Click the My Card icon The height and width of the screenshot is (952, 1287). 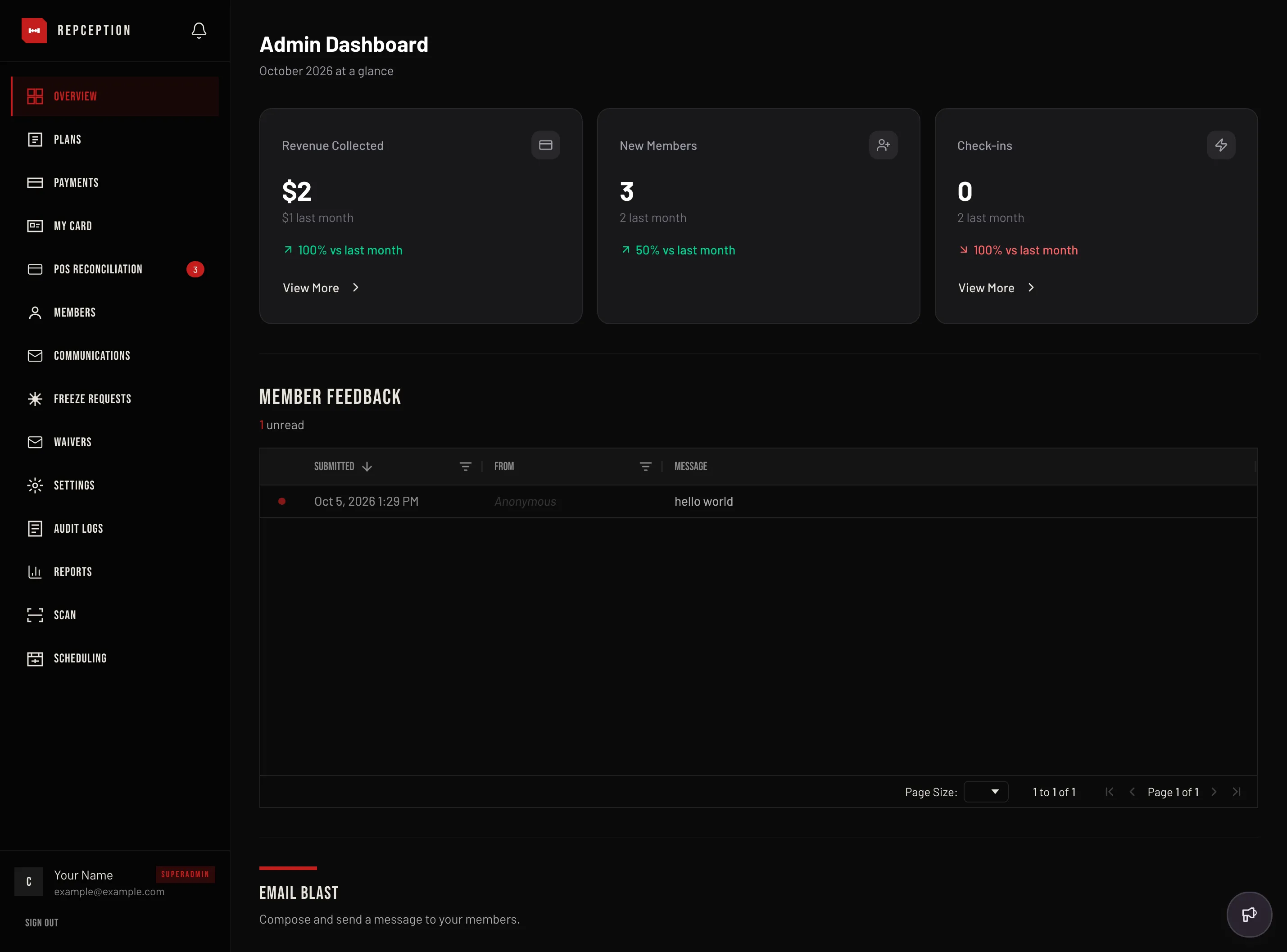(x=35, y=226)
